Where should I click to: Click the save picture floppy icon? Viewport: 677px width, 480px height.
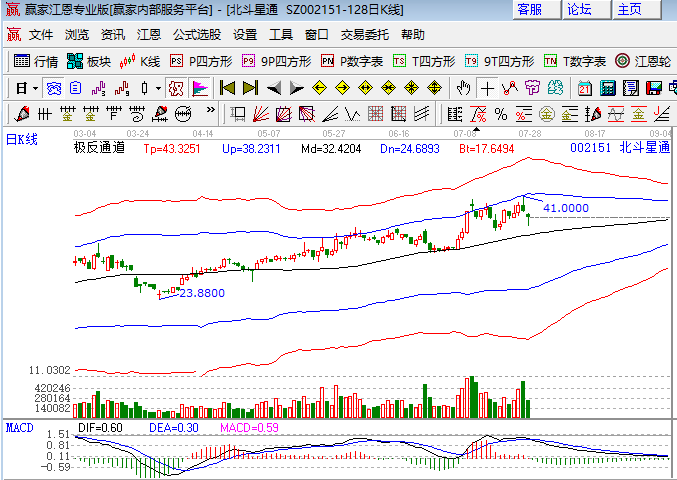coord(654,88)
